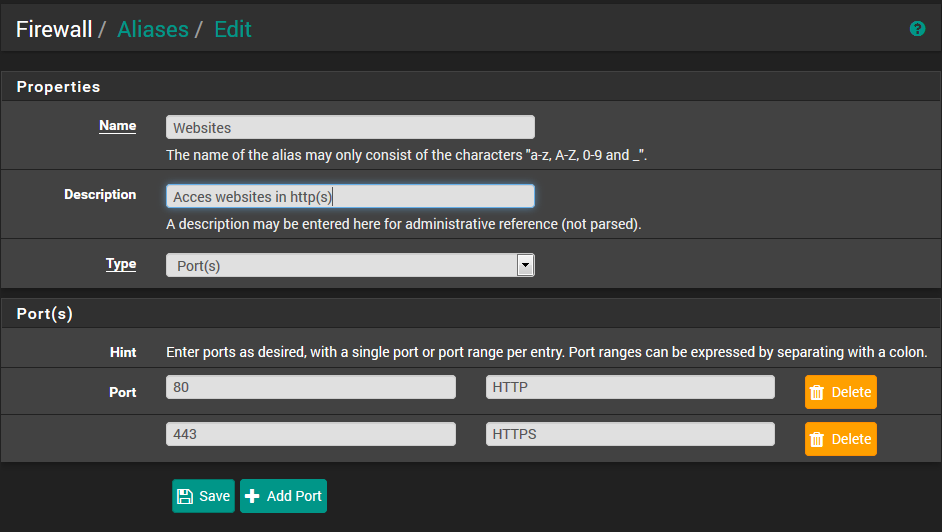The image size is (942, 532).
Task: Click the Properties section header
Action: [58, 87]
